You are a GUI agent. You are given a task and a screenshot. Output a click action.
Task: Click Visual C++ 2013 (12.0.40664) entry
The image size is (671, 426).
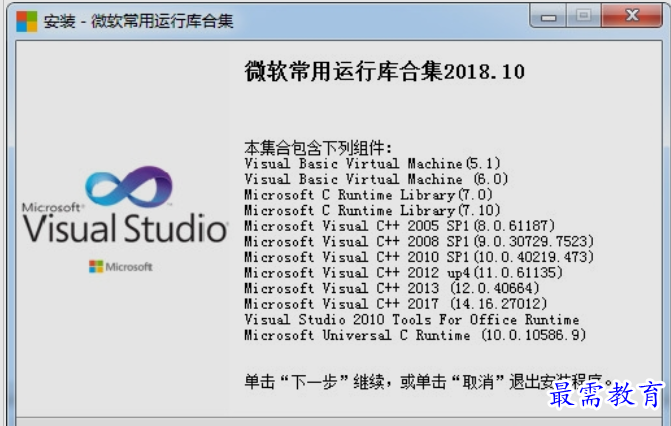[392, 288]
